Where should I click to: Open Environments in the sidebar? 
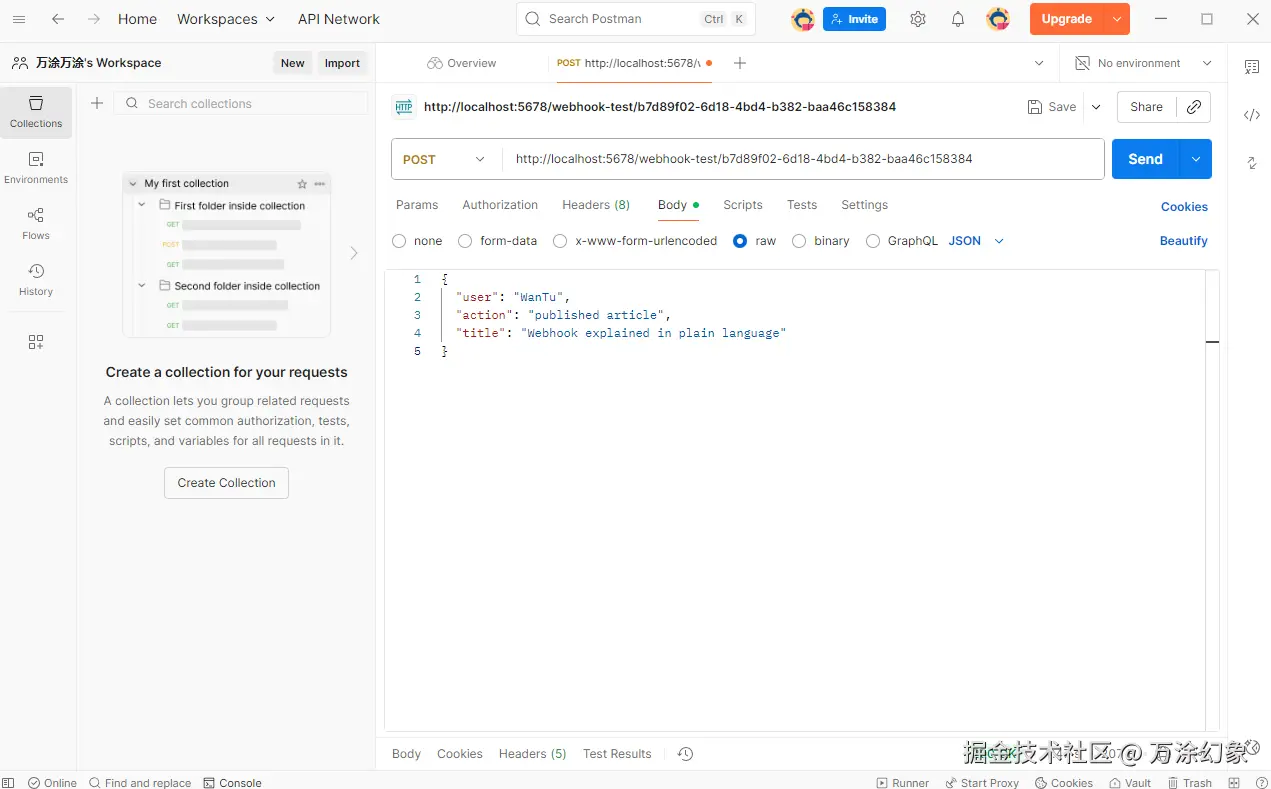pyautogui.click(x=36, y=168)
